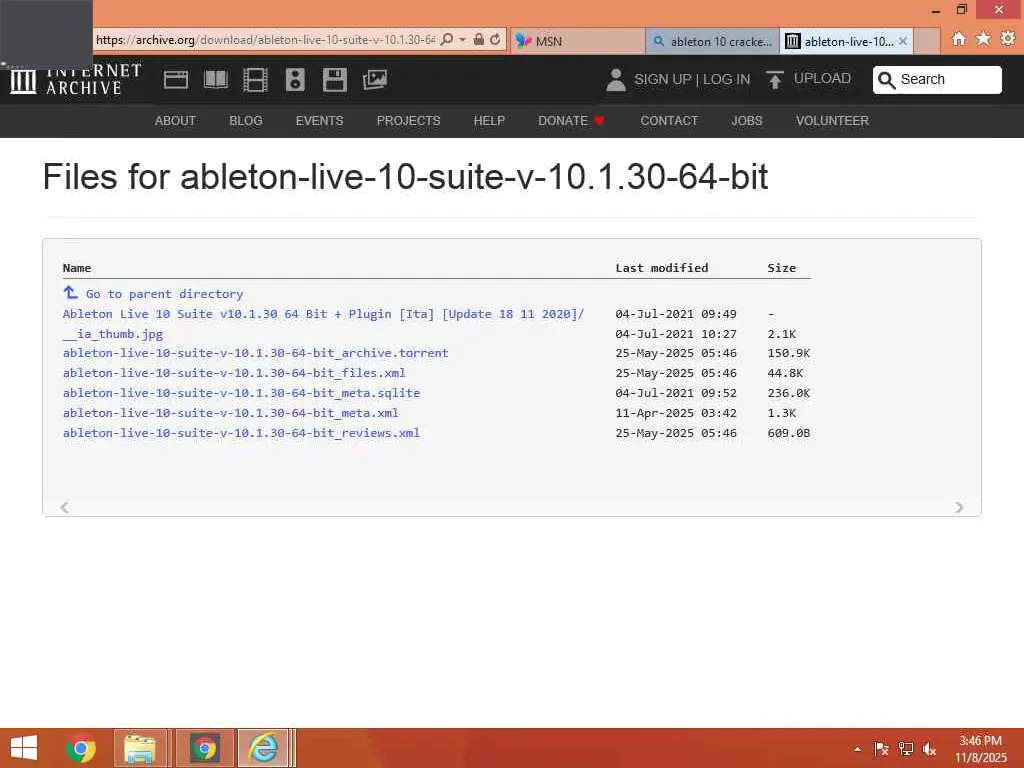Open the EVENTS menu item

(319, 121)
